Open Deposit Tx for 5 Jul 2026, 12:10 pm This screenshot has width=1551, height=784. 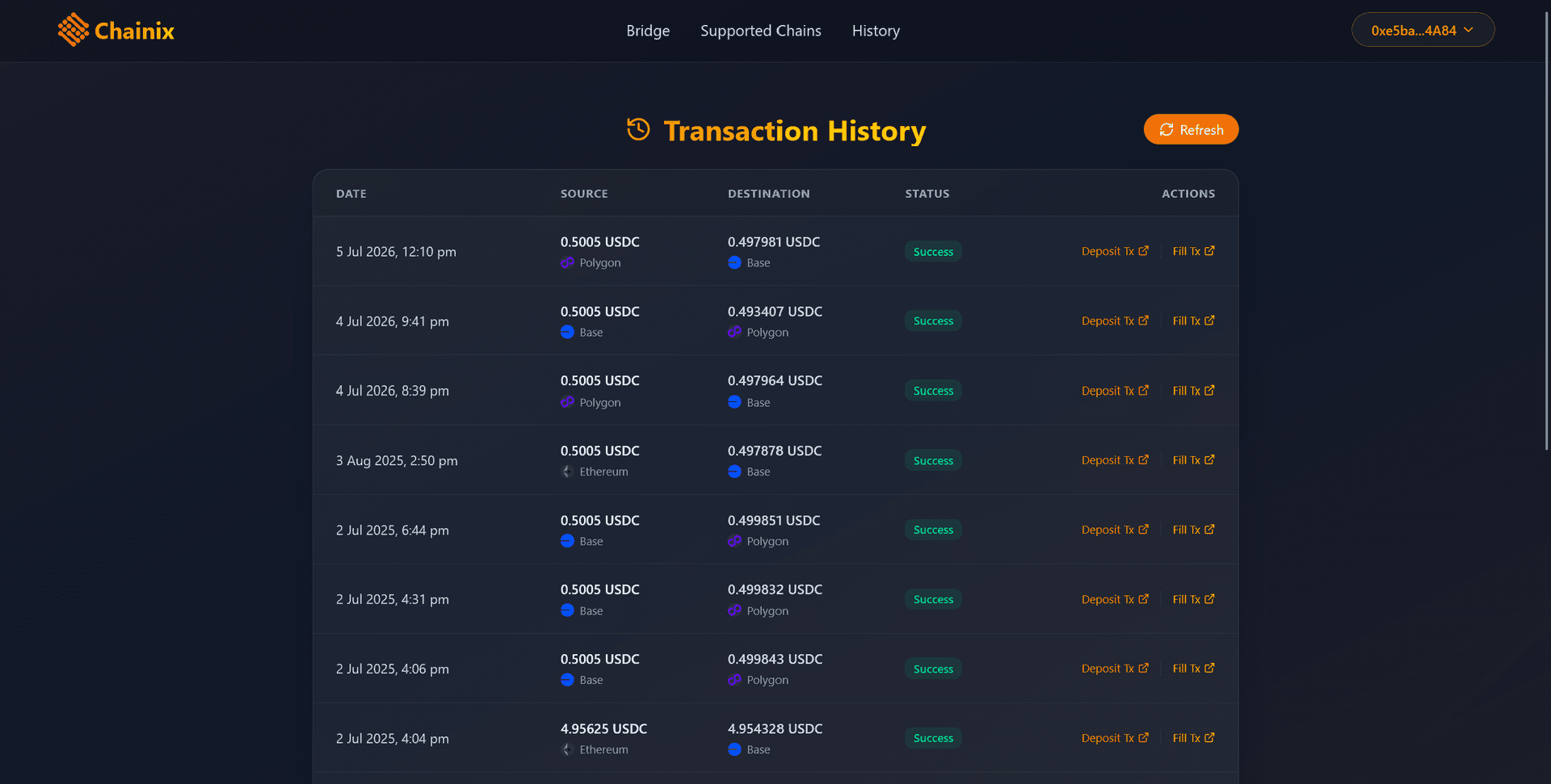[1115, 251]
